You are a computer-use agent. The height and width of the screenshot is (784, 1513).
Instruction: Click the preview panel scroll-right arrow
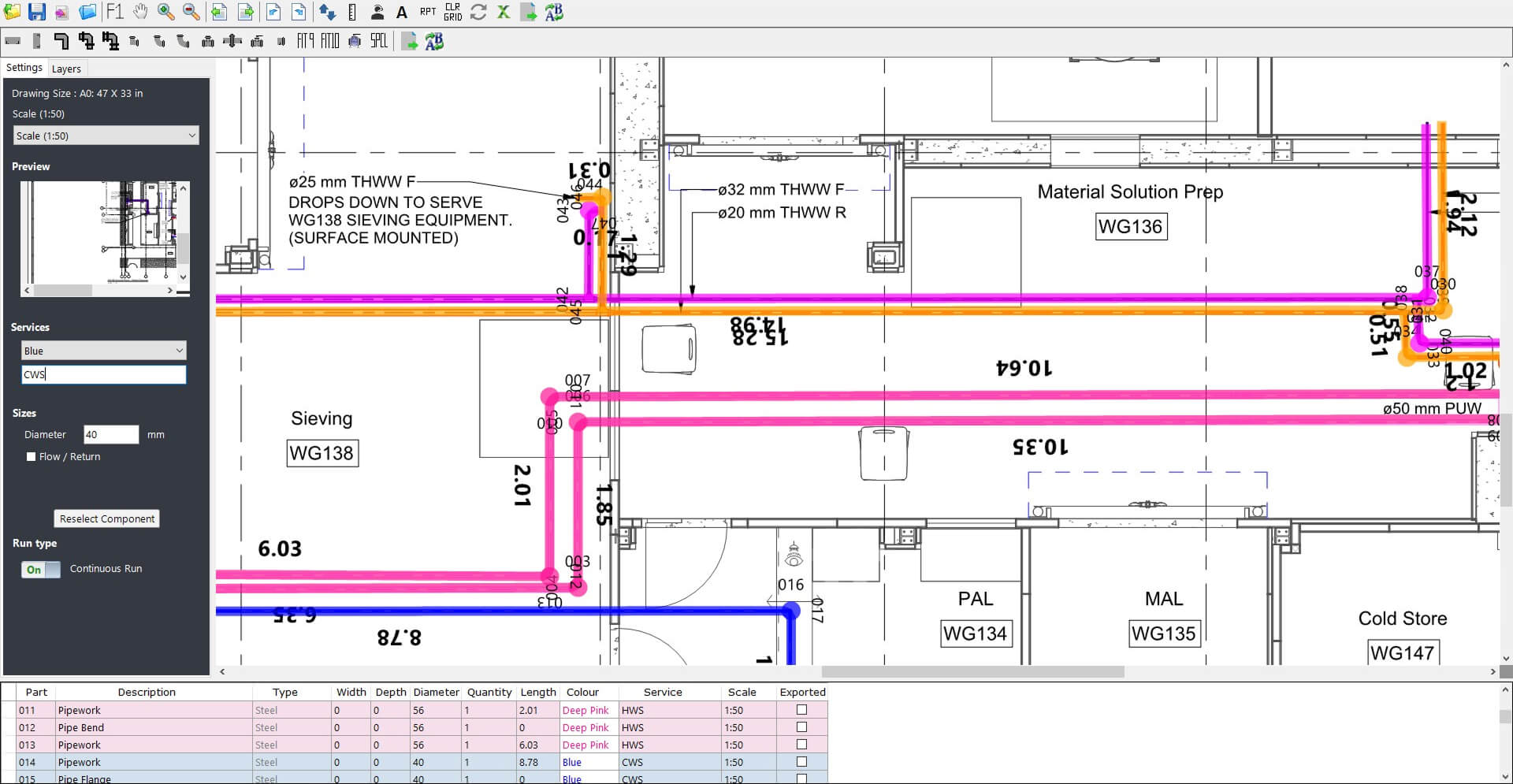(170, 290)
